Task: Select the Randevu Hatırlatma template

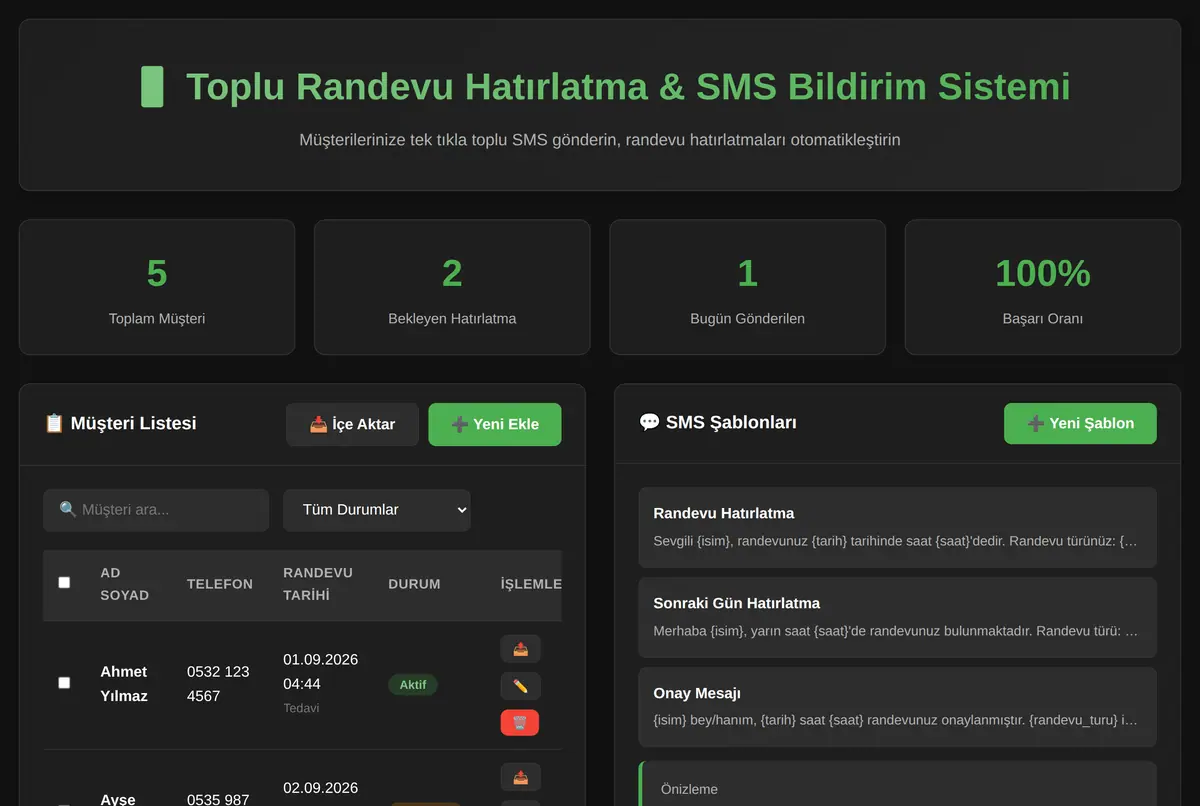Action: point(897,527)
